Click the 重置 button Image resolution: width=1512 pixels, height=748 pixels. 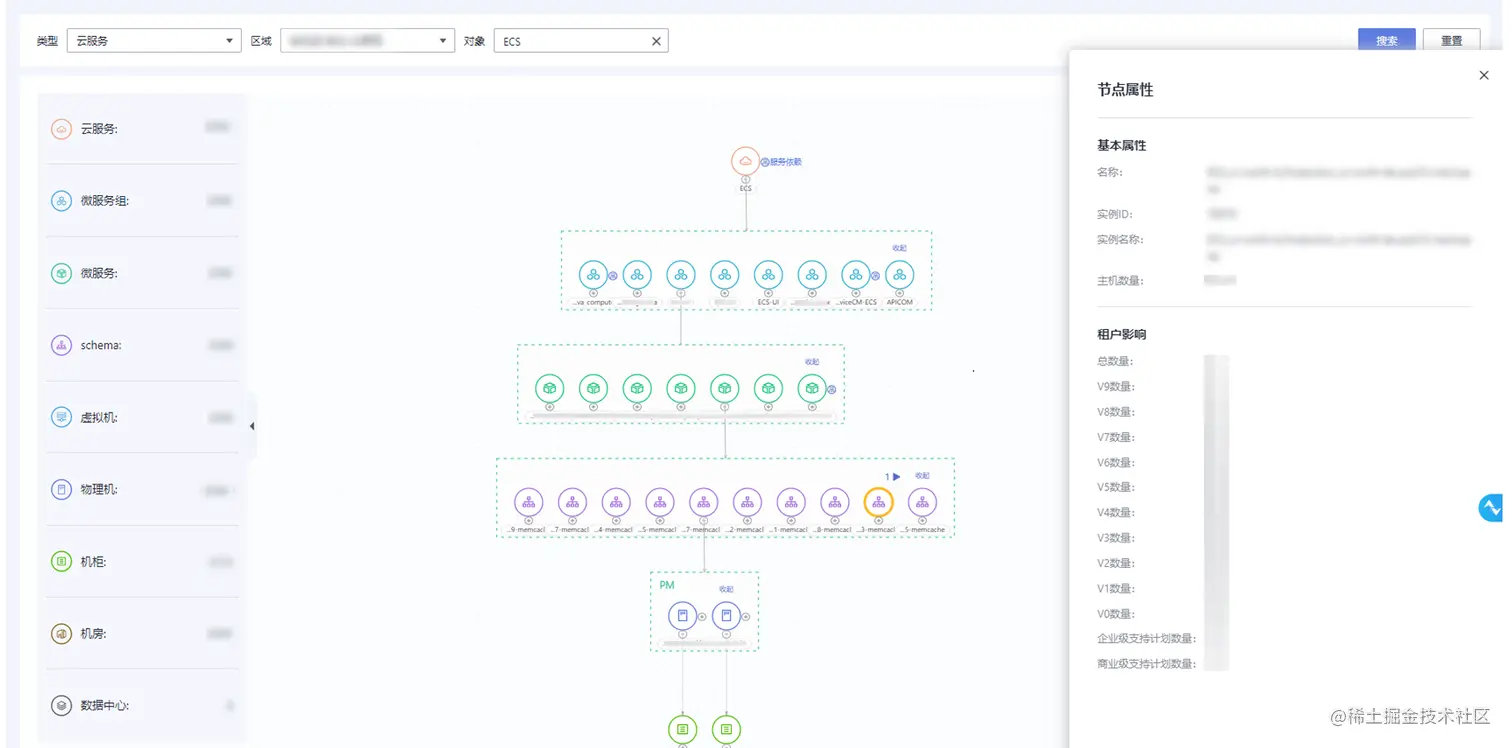[1451, 40]
